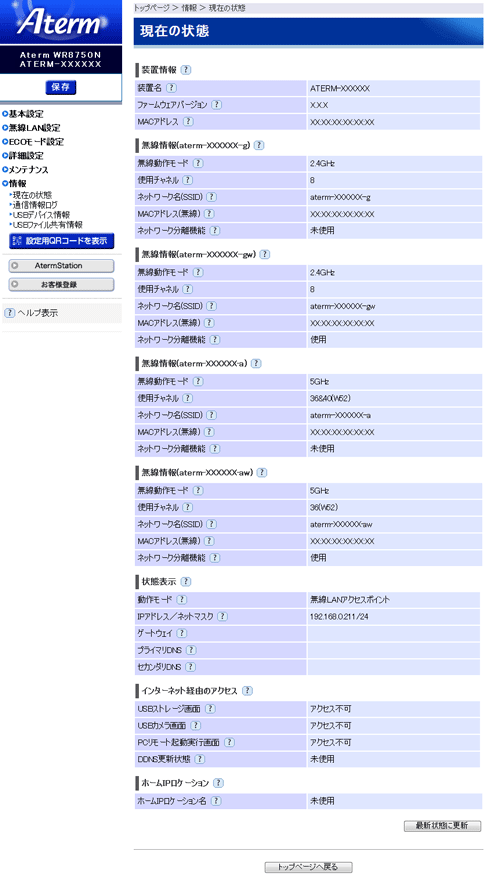Click 現在の状態 page title banner
The width and height of the screenshot is (500, 875).
click(x=309, y=31)
